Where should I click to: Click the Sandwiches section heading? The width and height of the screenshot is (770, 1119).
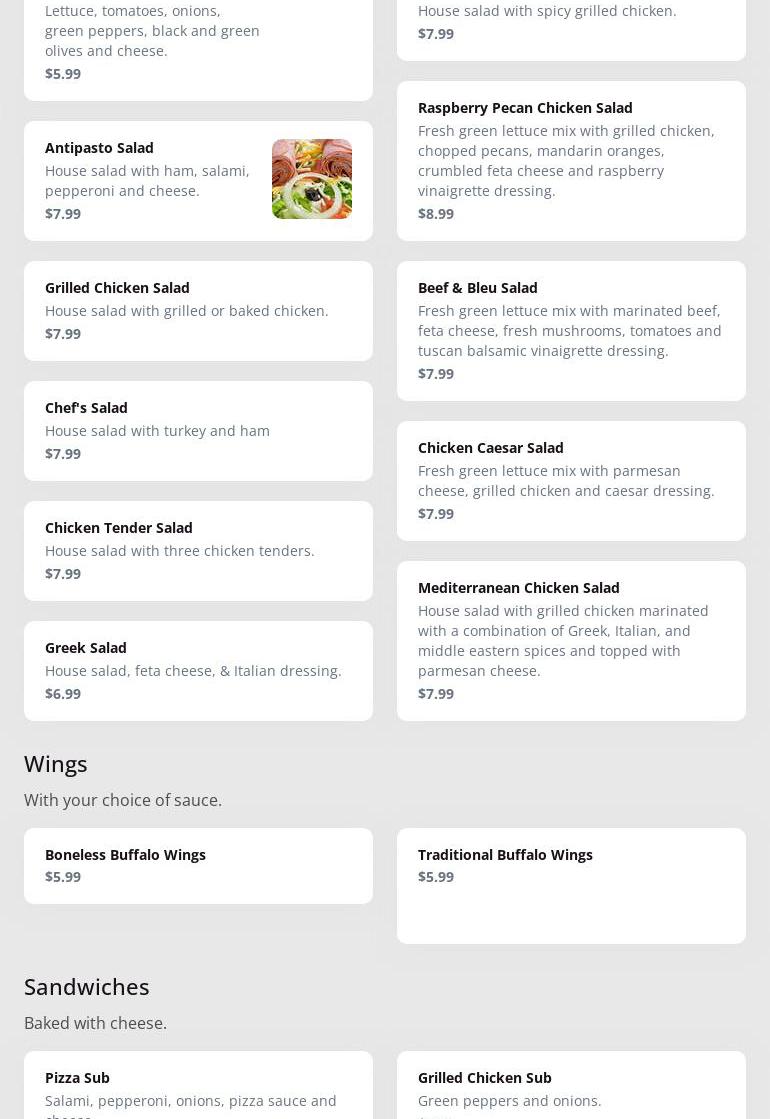[86, 986]
